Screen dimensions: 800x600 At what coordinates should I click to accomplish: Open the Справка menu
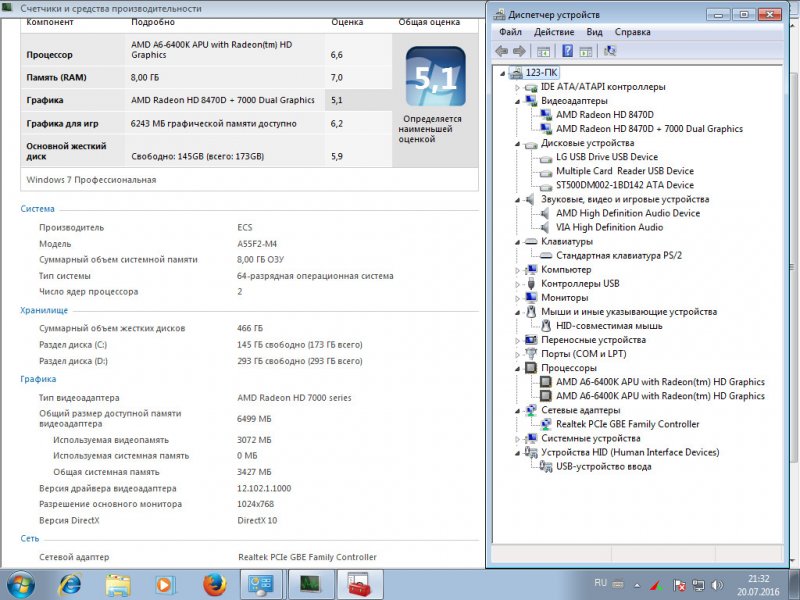coord(633,32)
